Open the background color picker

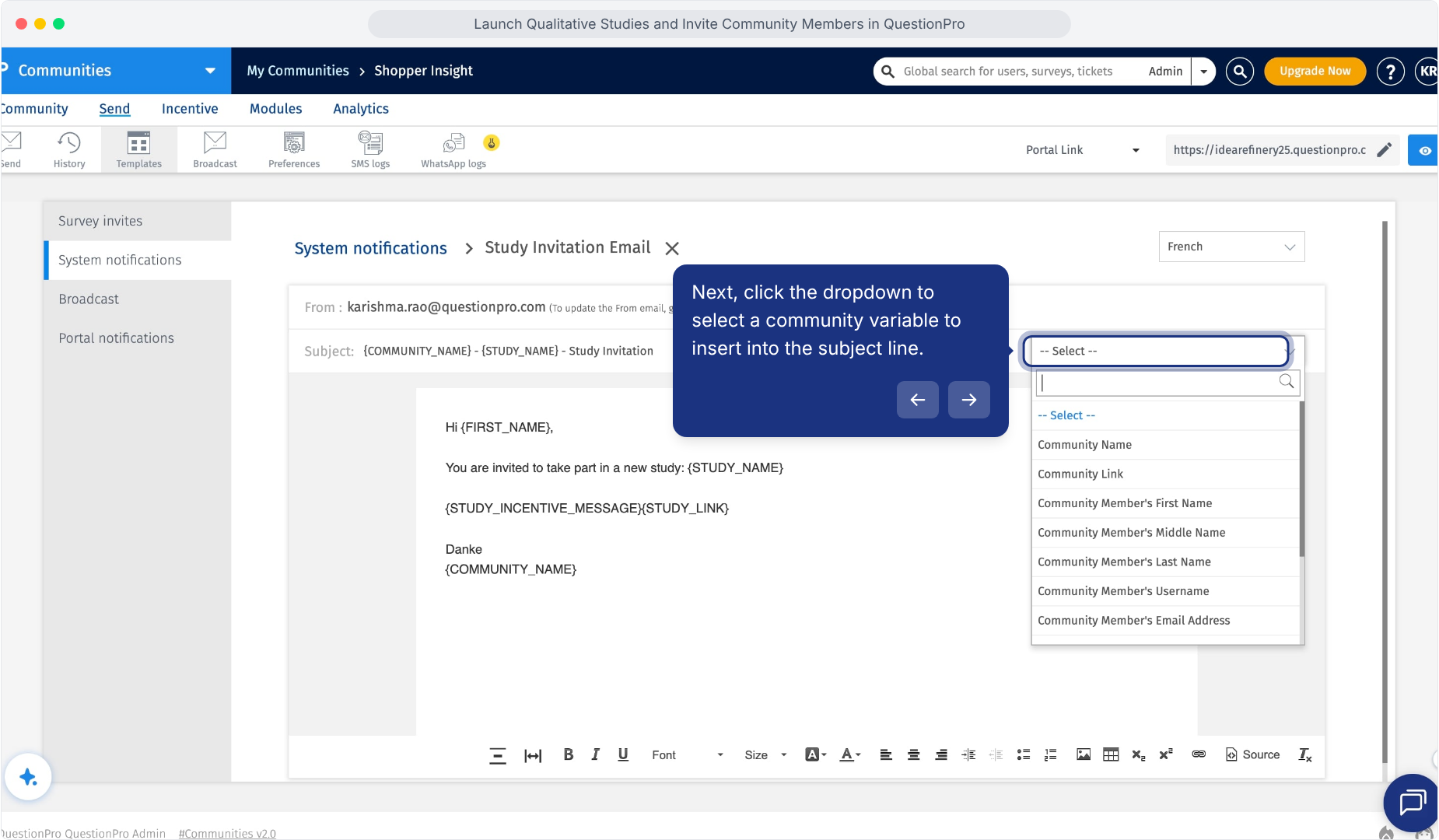815,754
